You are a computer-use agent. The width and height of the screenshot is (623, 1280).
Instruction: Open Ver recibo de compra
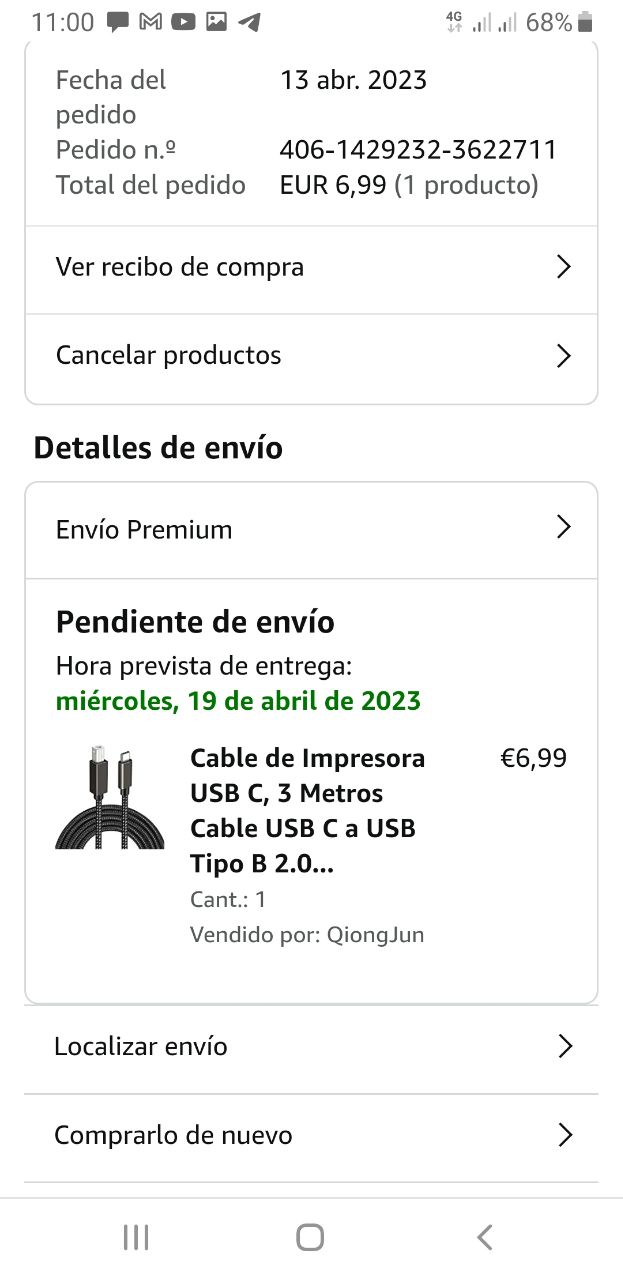(180, 267)
